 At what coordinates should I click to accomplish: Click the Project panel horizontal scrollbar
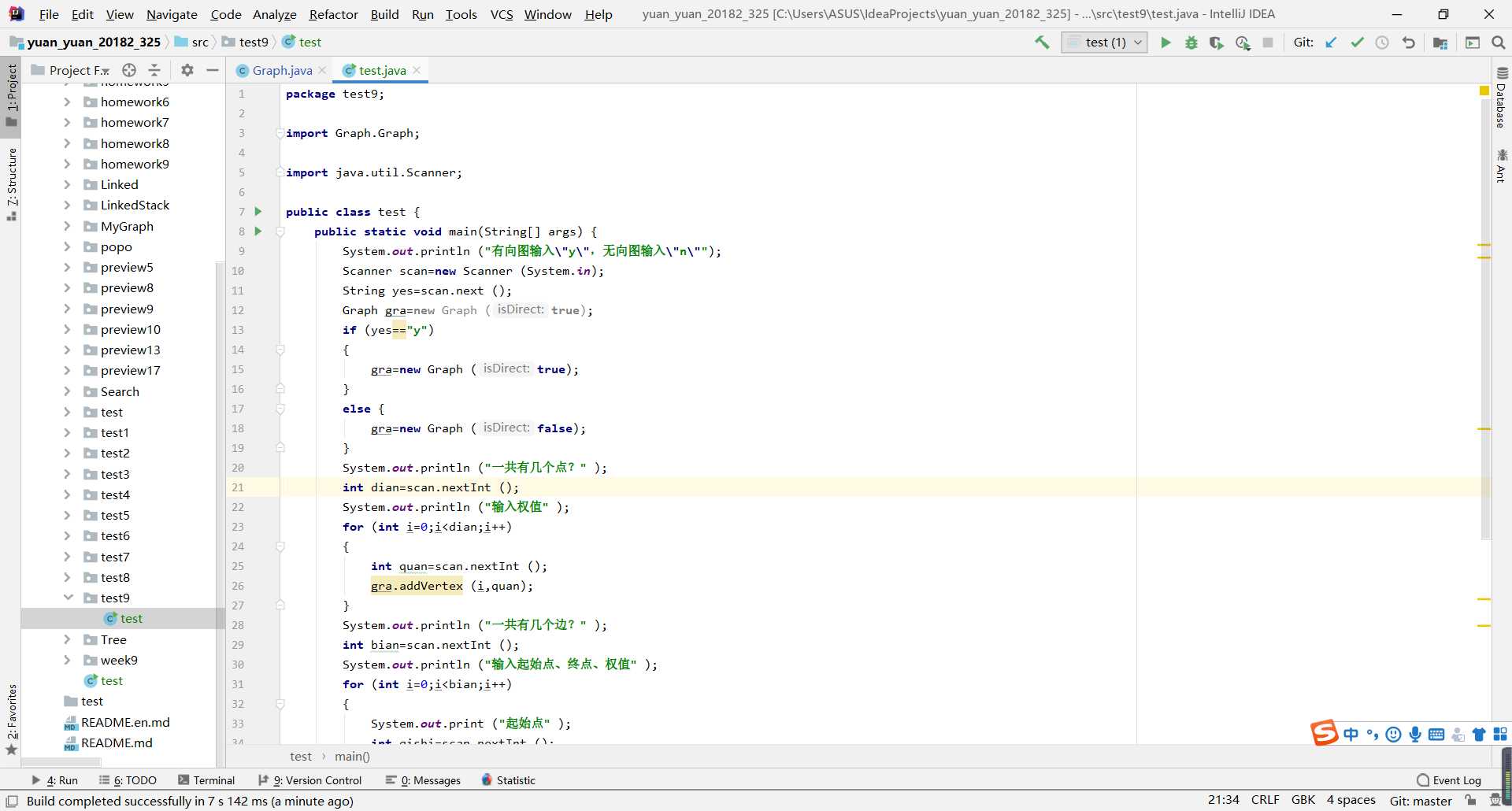[62, 762]
